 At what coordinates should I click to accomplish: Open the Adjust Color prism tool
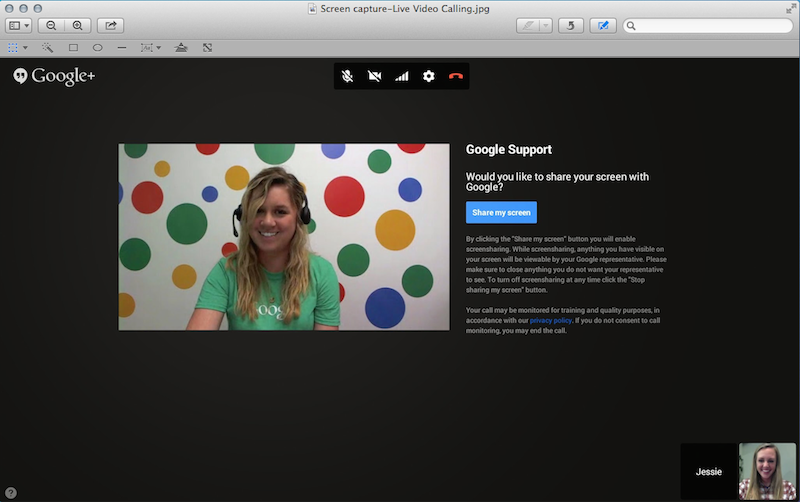pyautogui.click(x=181, y=47)
